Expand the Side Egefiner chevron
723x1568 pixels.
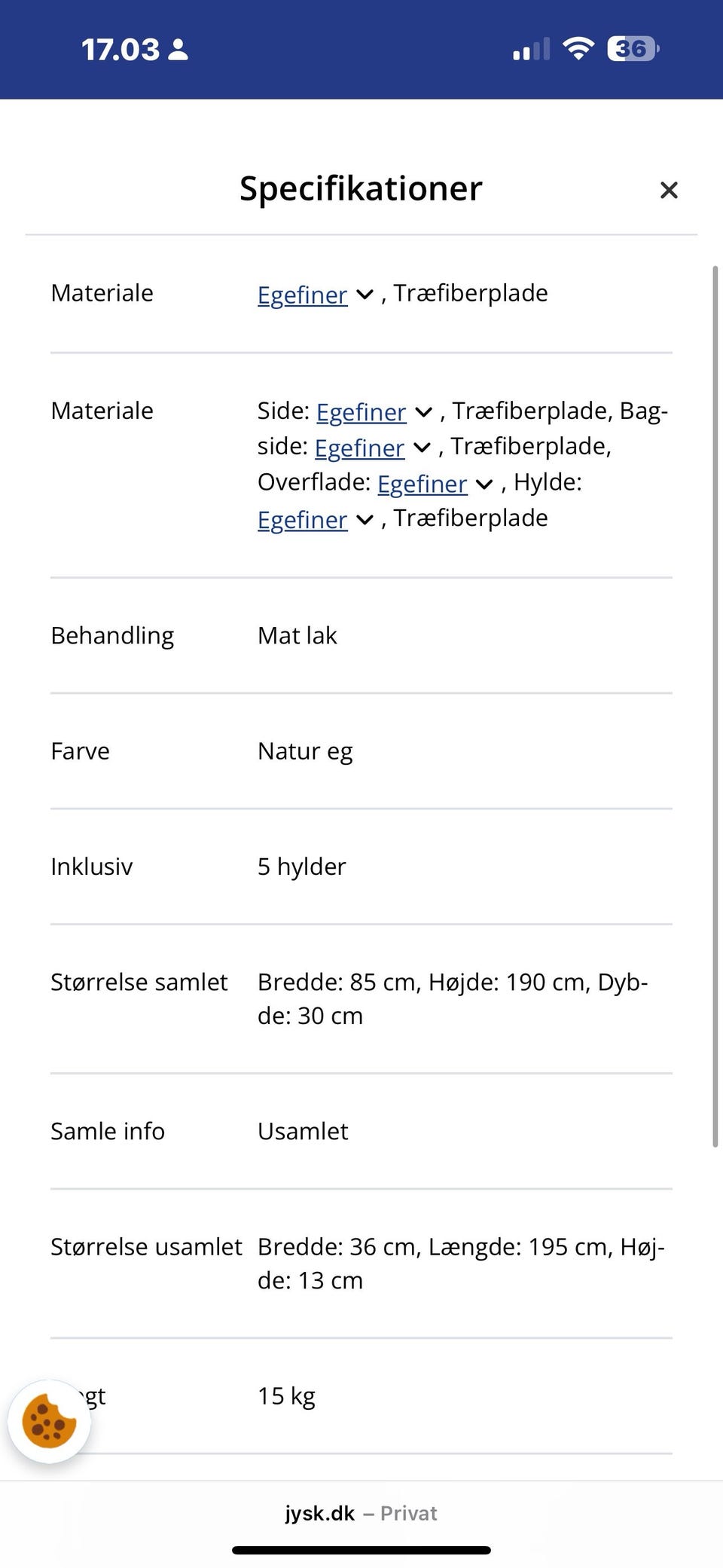pos(423,413)
